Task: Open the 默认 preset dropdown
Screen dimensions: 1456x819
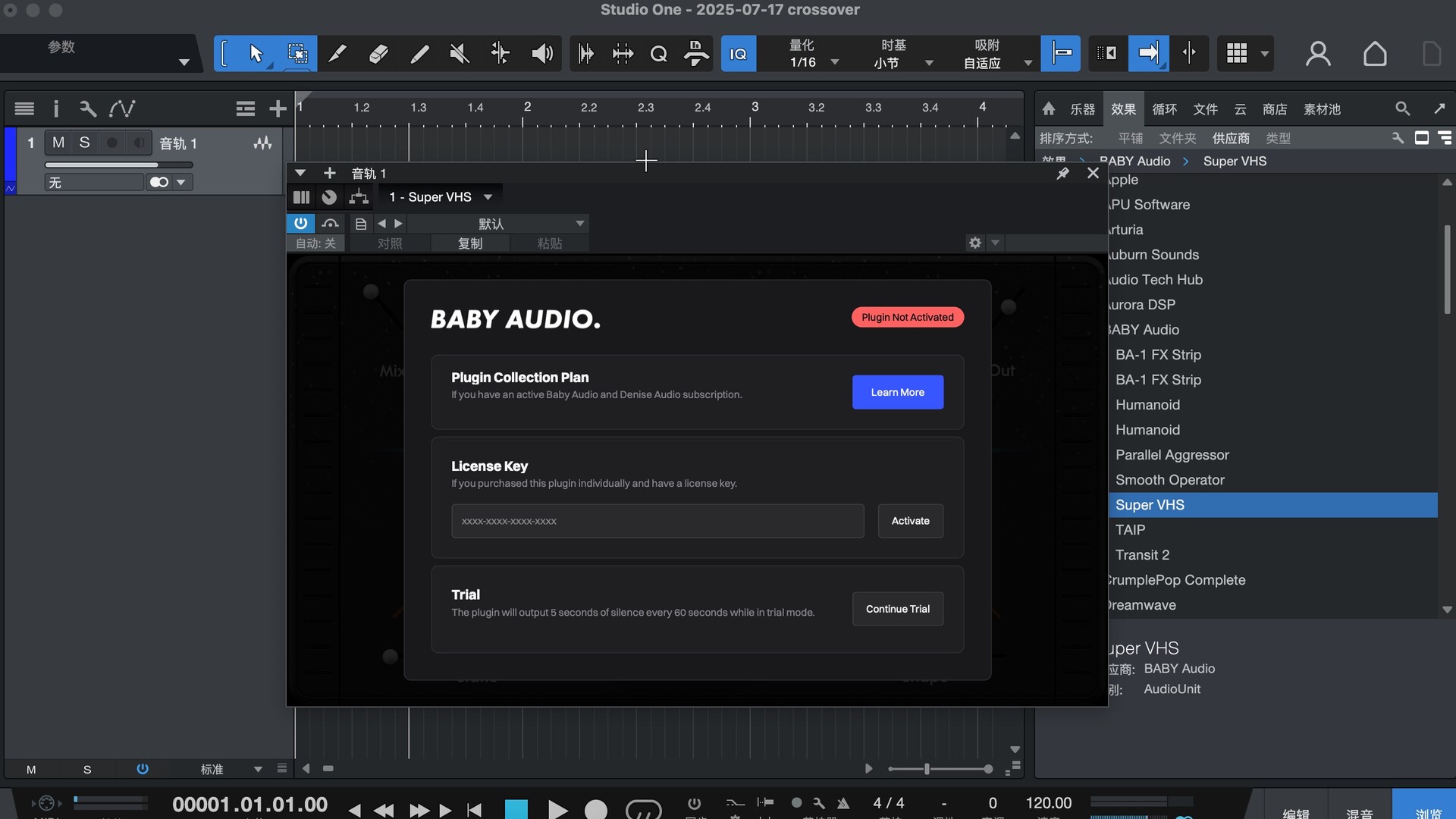Action: (x=498, y=224)
